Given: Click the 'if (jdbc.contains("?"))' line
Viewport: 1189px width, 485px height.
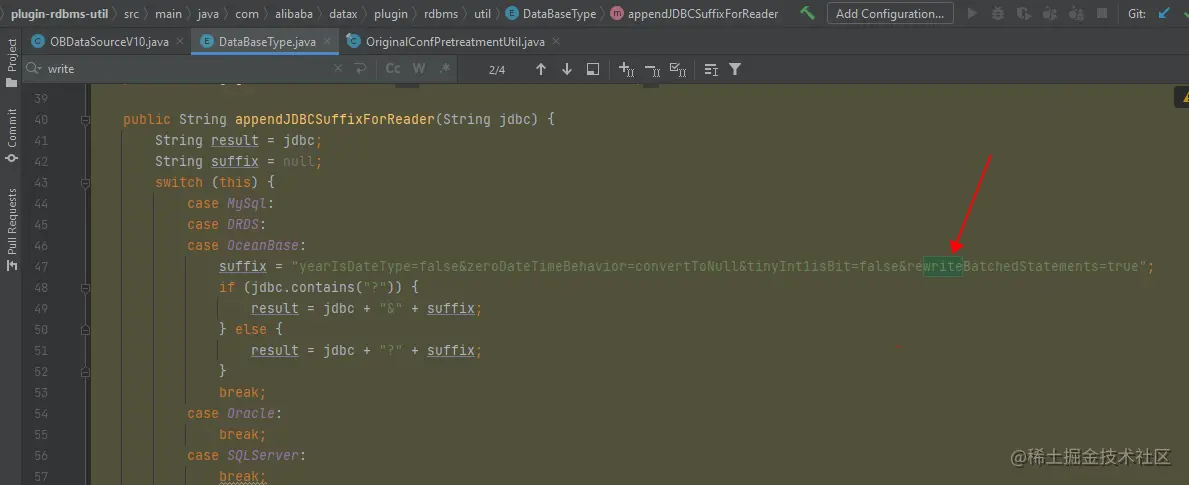Looking at the screenshot, I should click(319, 288).
